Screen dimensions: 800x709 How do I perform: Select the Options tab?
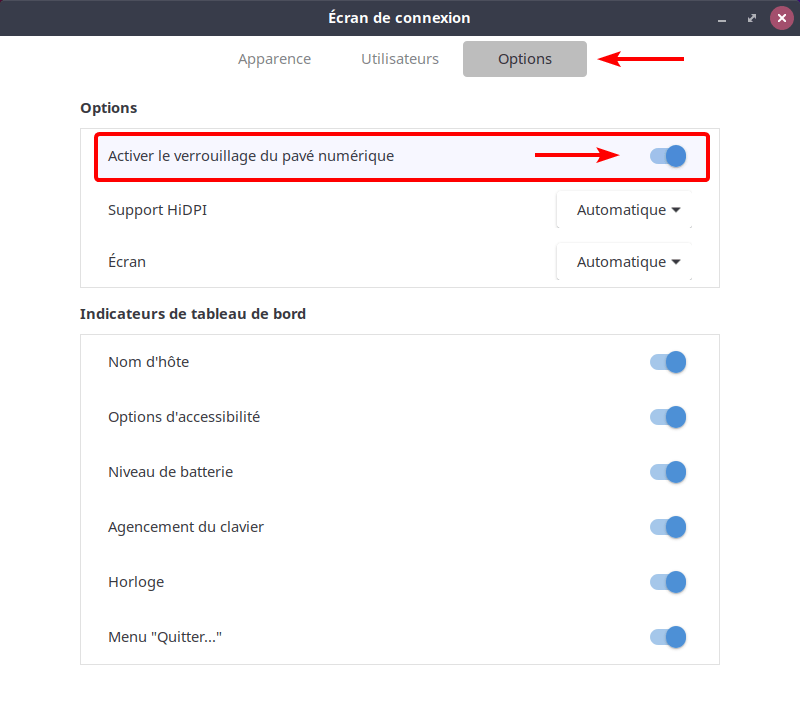click(x=524, y=59)
